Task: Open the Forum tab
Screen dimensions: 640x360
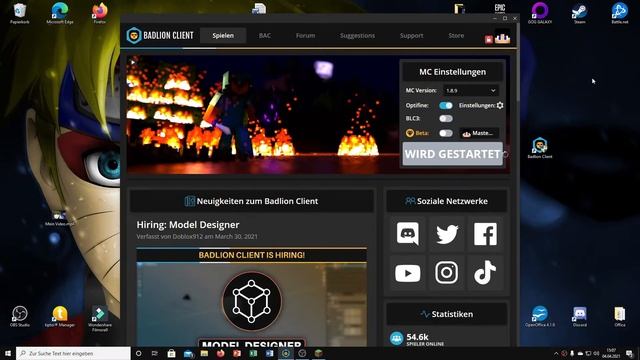Action: [305, 36]
